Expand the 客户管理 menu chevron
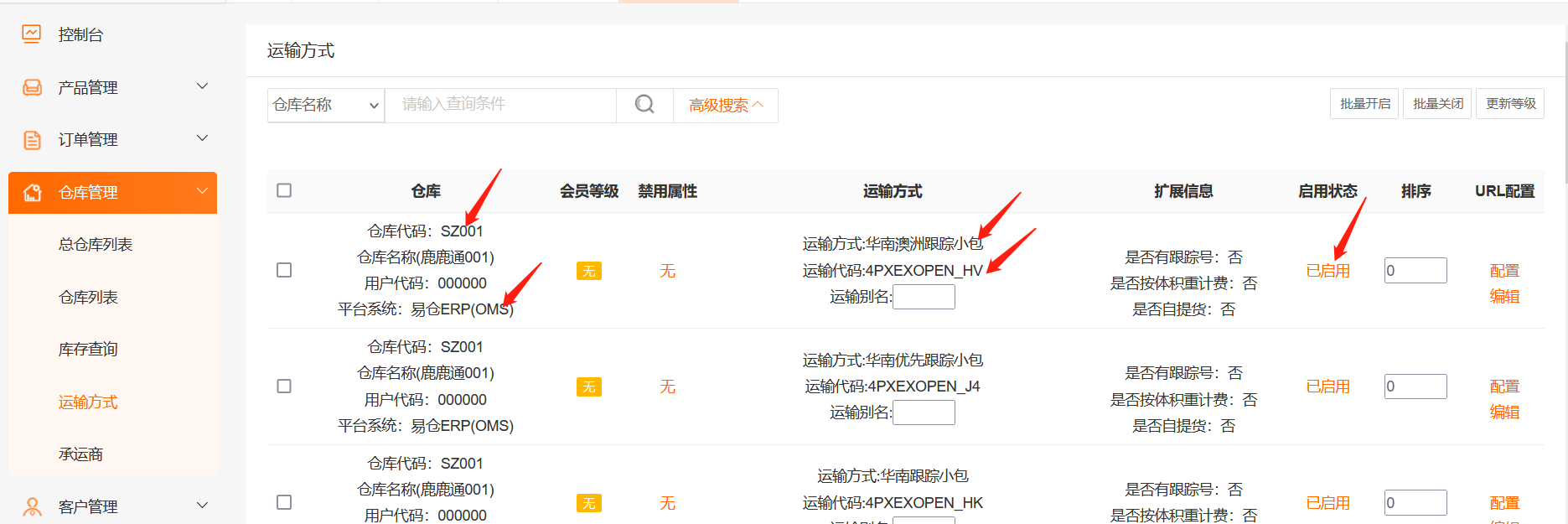This screenshot has height=524, width=1568. 202,505
